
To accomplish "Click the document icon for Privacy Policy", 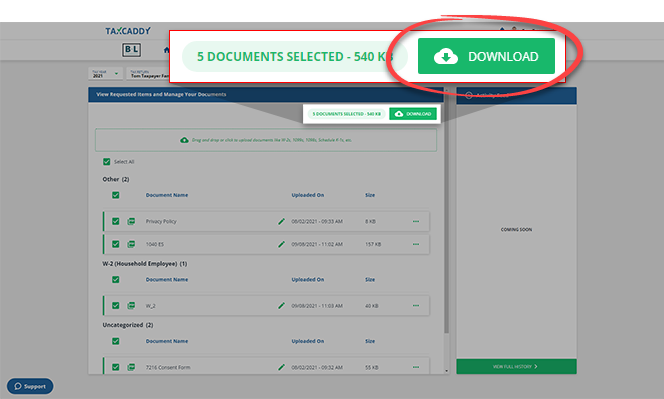I will pyautogui.click(x=131, y=221).
